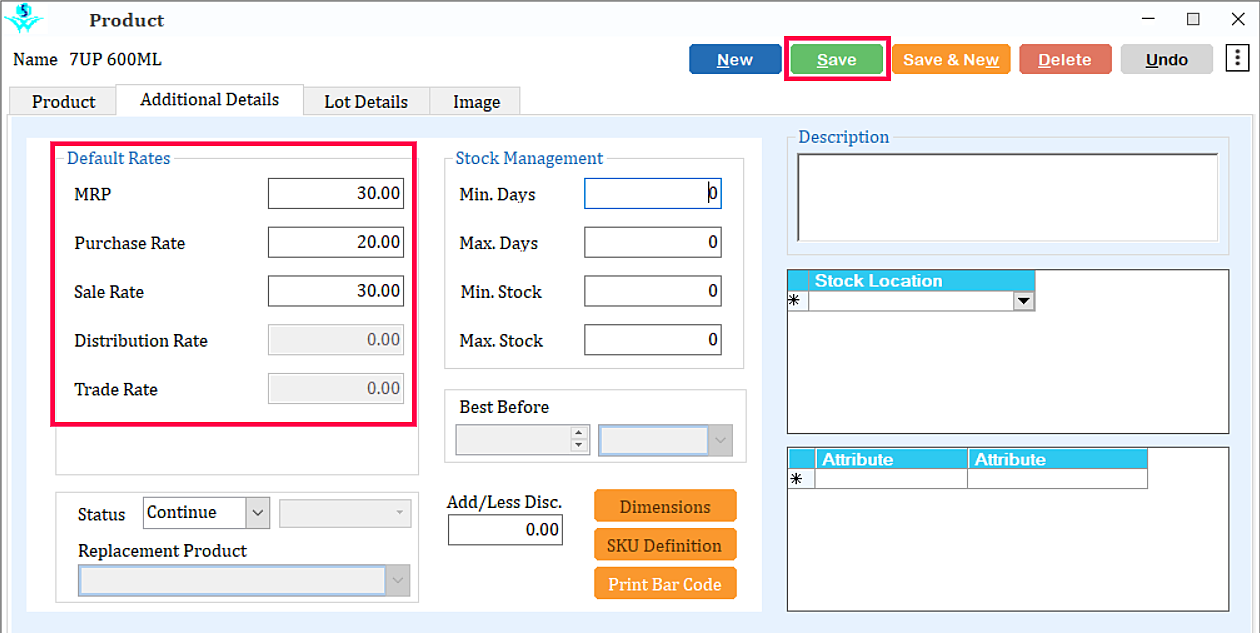1260x633 pixels.
Task: Click the Attribute grid new row asterisk
Action: 797,479
